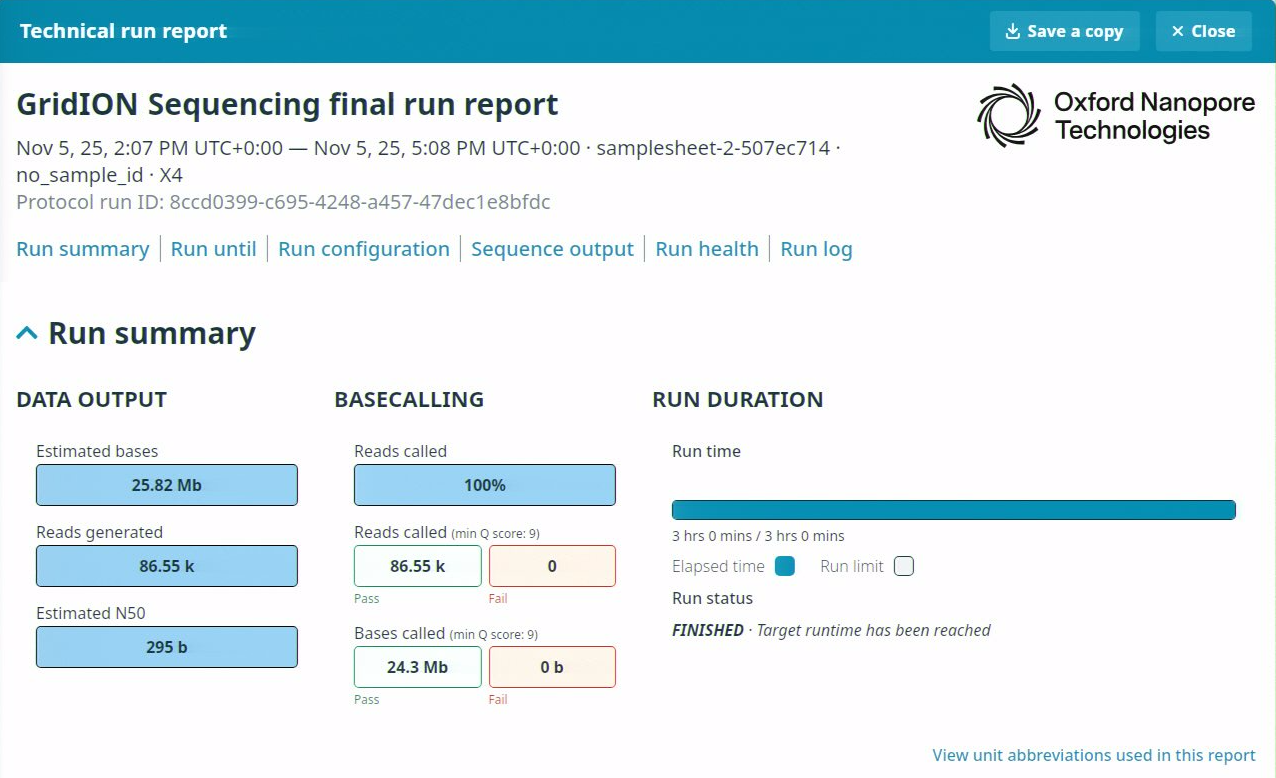This screenshot has height=778, width=1276.
Task: Go to Run configuration section
Action: click(x=364, y=249)
